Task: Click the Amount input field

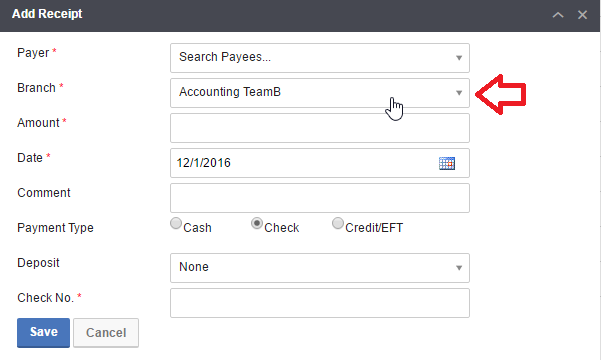Action: 320,128
